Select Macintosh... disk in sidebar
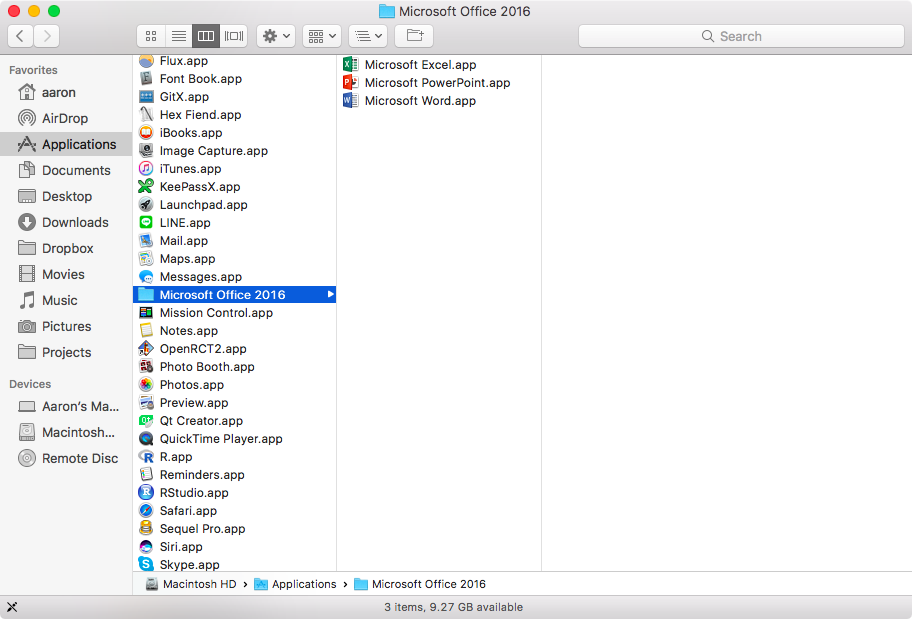912x619 pixels. [x=66, y=432]
